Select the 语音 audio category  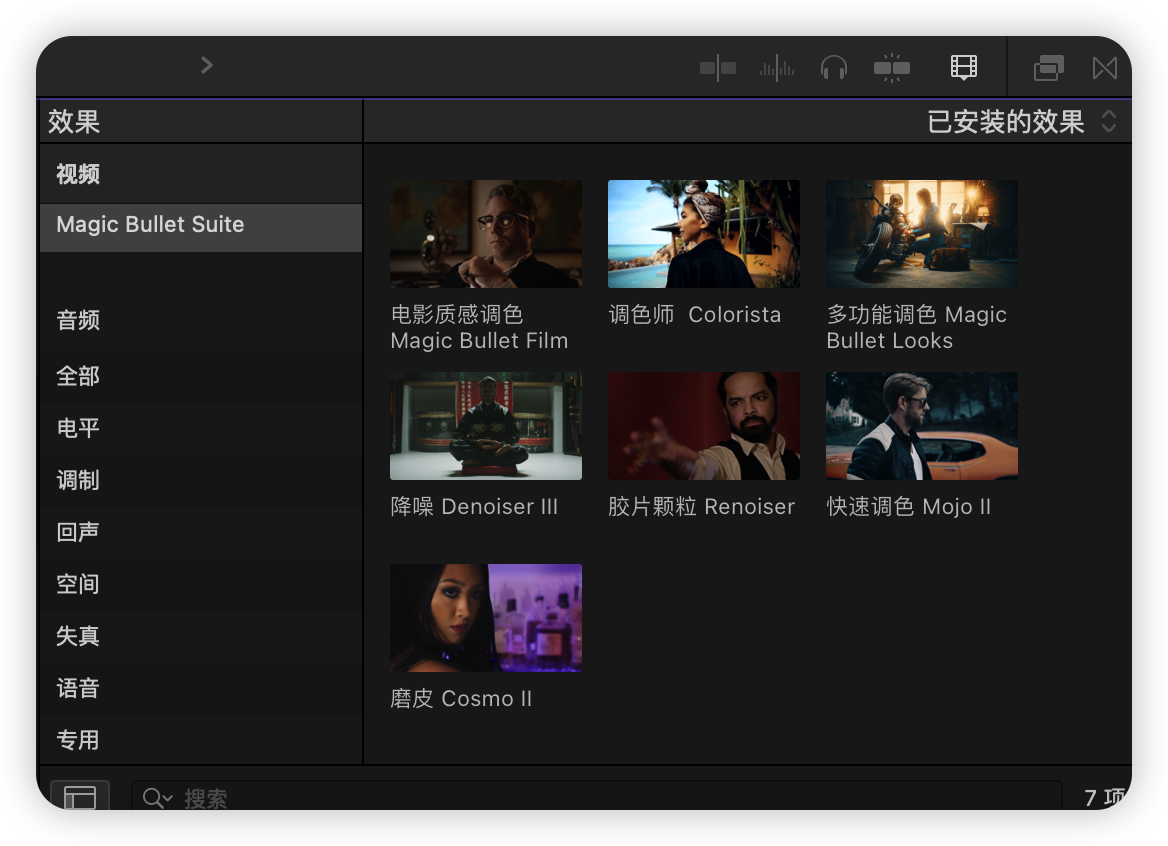pyautogui.click(x=201, y=688)
